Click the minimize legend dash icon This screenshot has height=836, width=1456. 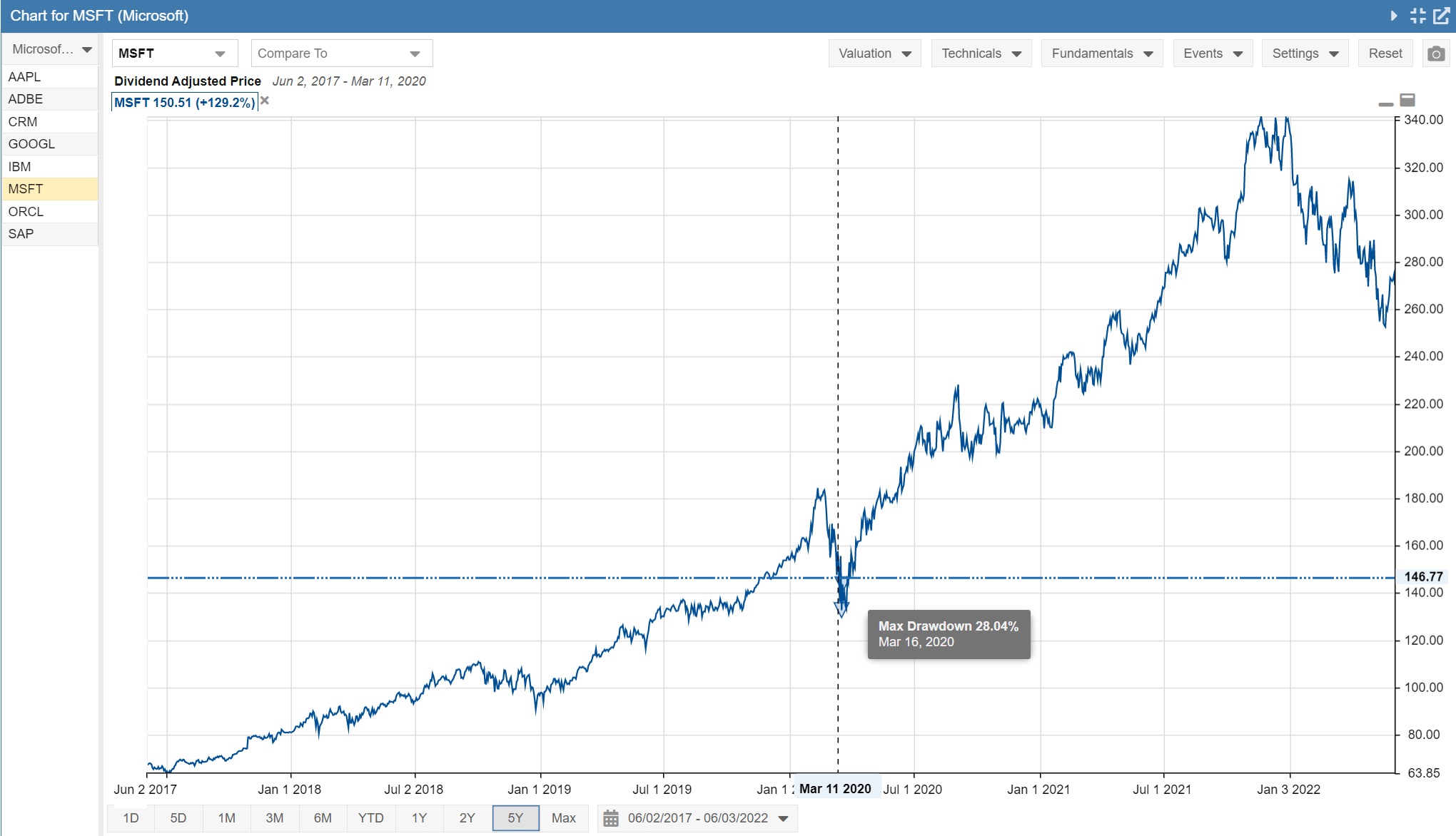(1385, 104)
